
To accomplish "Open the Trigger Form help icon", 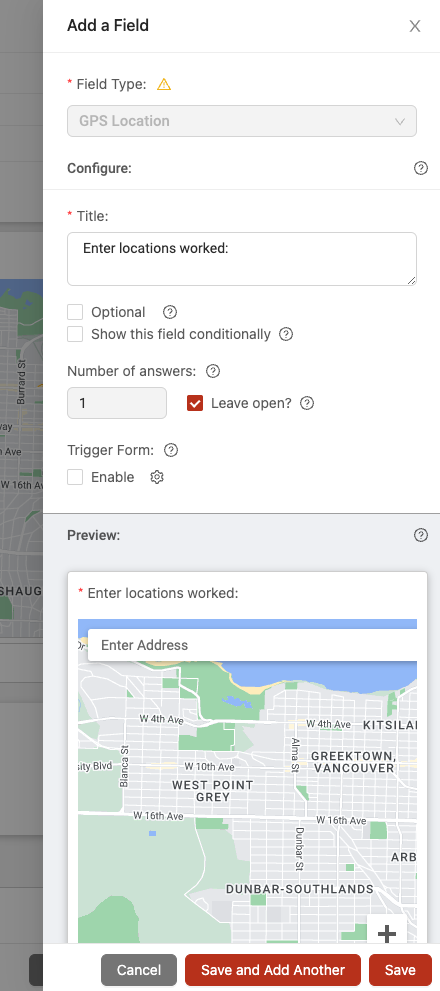I will [x=171, y=450].
